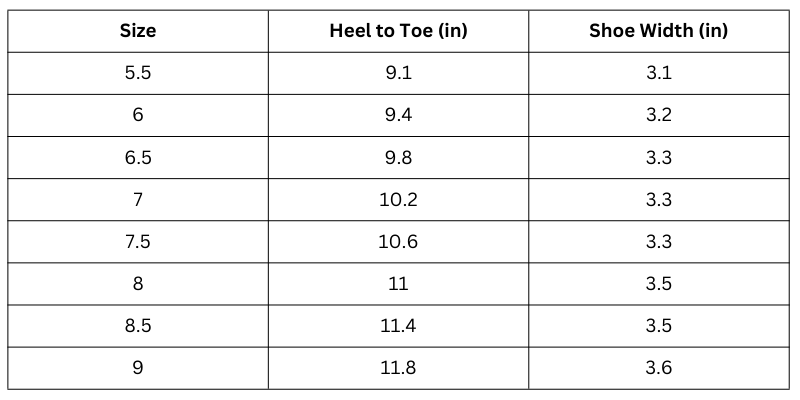Select the 10.6 heel to toe cell
800x400 pixels.
[x=398, y=242]
